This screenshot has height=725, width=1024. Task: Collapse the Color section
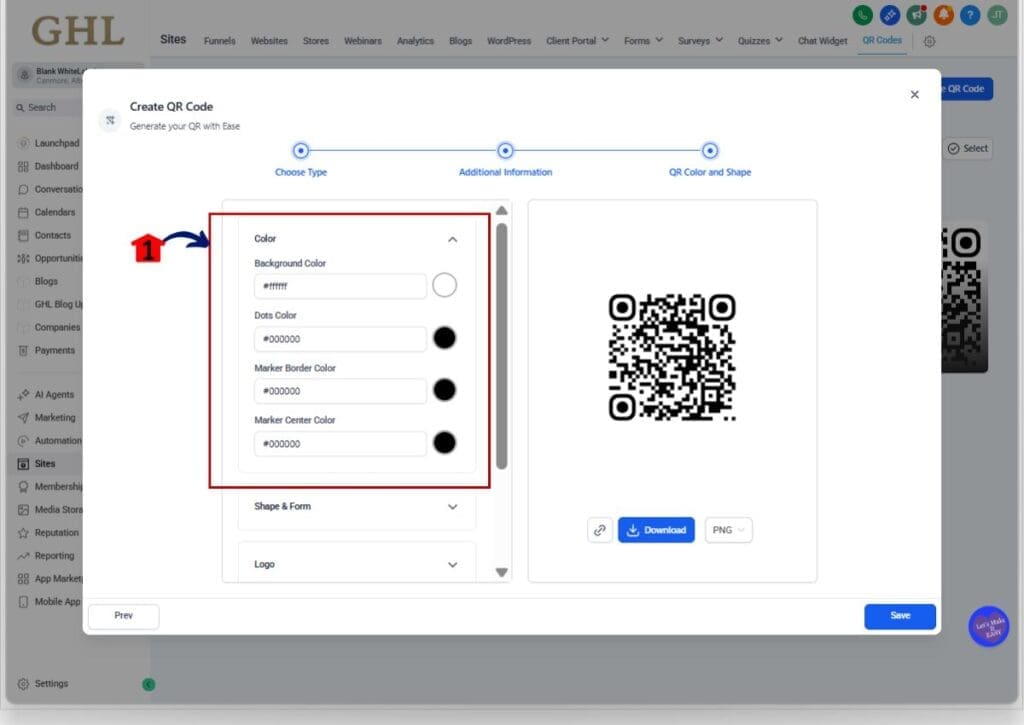click(453, 240)
